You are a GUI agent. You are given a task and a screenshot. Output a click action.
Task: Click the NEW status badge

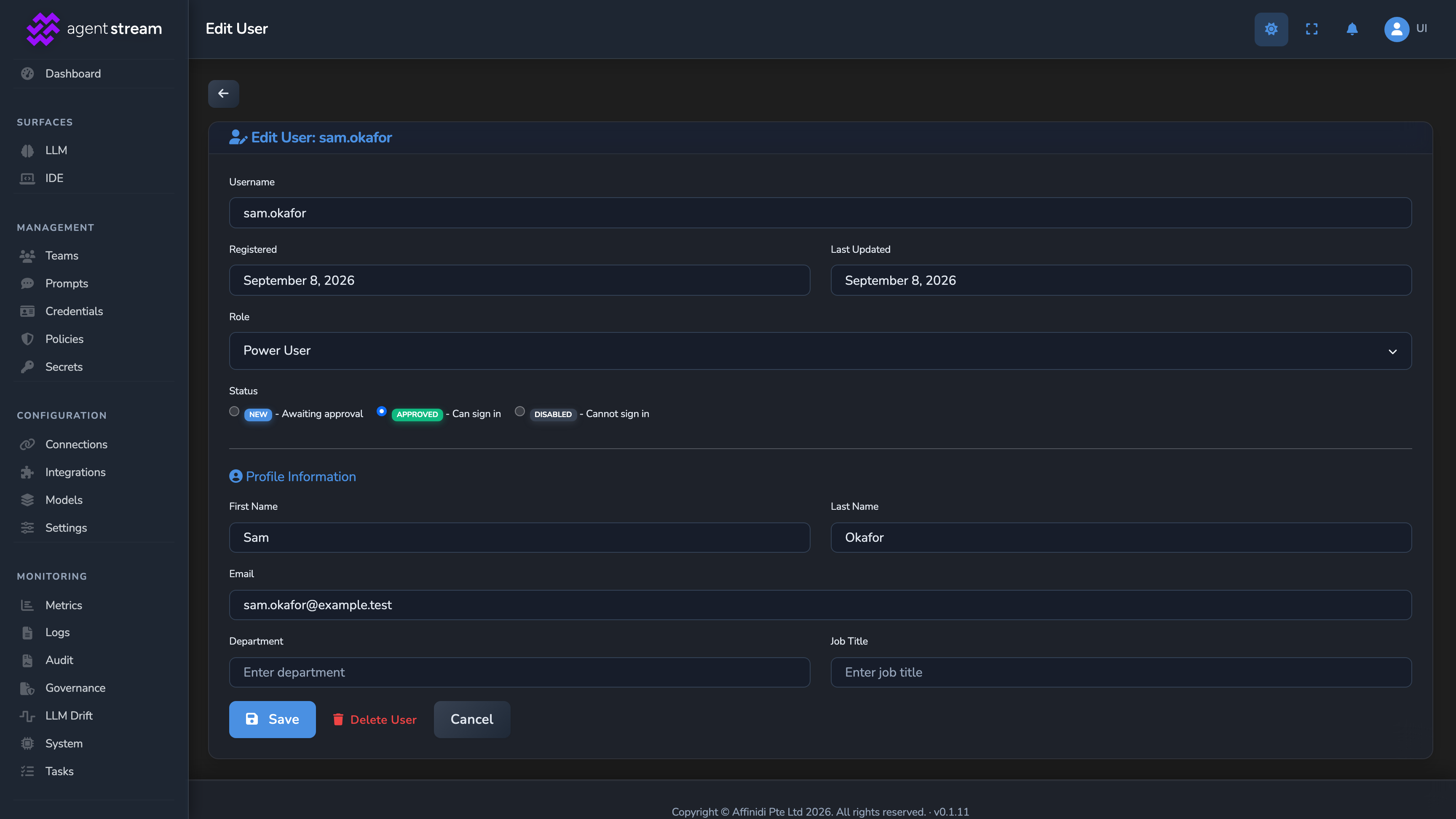(x=258, y=414)
